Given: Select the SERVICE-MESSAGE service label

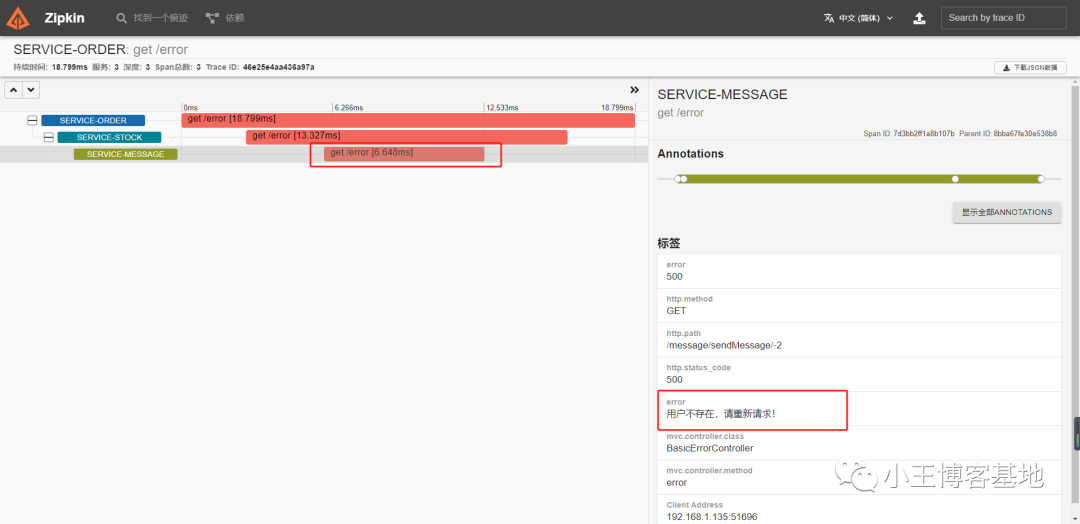Looking at the screenshot, I should [125, 154].
